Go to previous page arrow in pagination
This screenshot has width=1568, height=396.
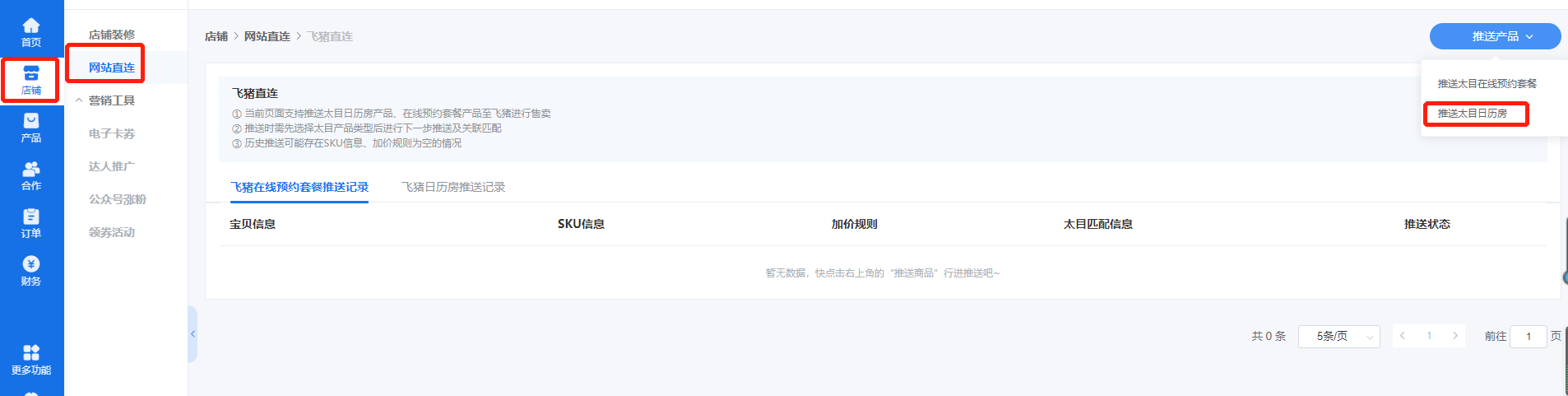(x=1403, y=336)
